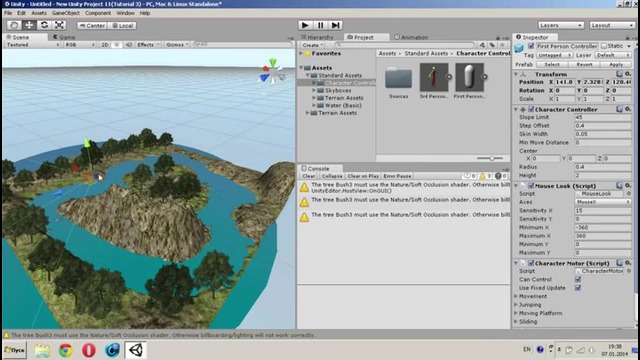
Task: Open the Component menu
Action: coord(98,13)
